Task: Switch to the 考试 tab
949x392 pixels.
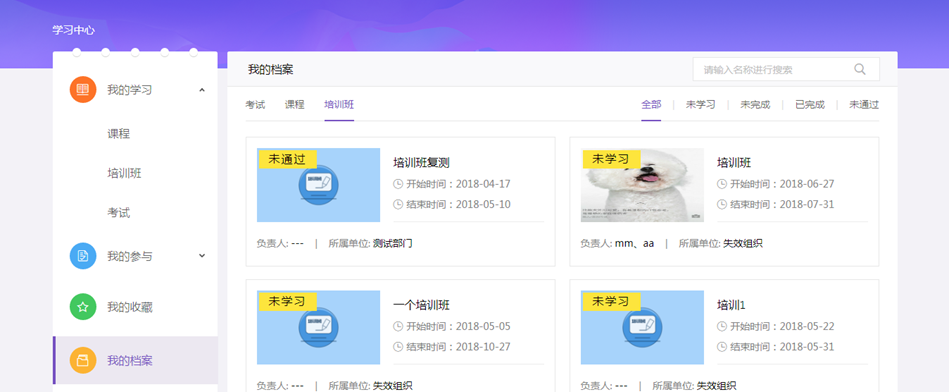Action: point(255,105)
